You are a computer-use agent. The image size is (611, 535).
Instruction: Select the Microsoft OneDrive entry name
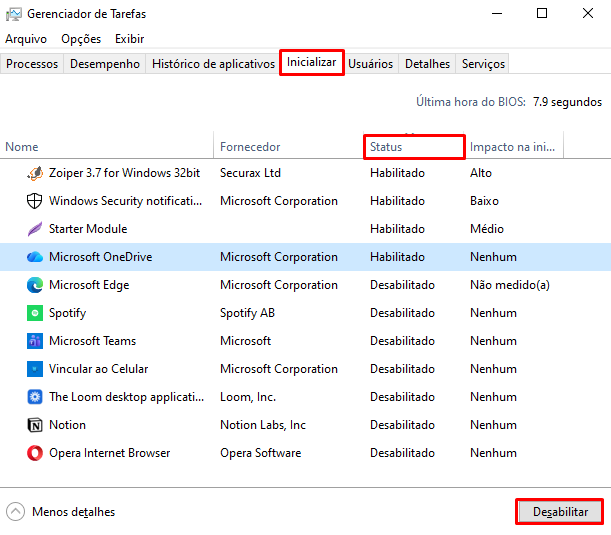pos(101,257)
